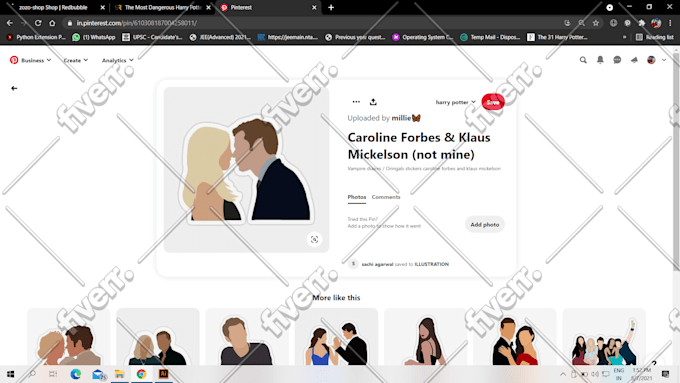The height and width of the screenshot is (383, 680).
Task: Open uploader millie's profile
Action: [406, 118]
